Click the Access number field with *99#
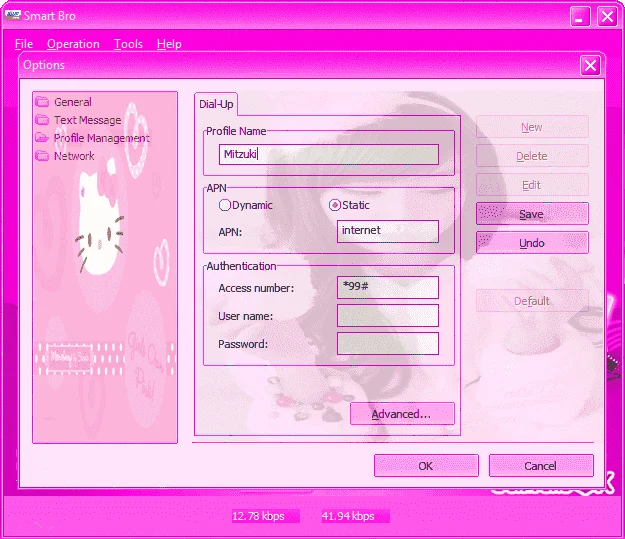Viewport: 625px width, 539px height. coord(388,287)
